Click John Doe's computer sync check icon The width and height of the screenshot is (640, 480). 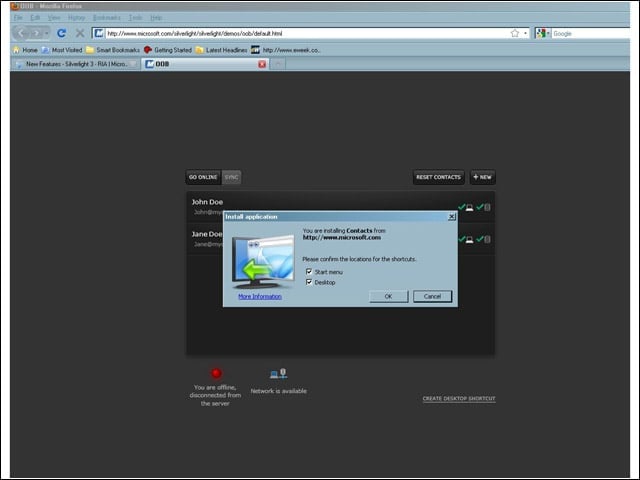click(466, 207)
